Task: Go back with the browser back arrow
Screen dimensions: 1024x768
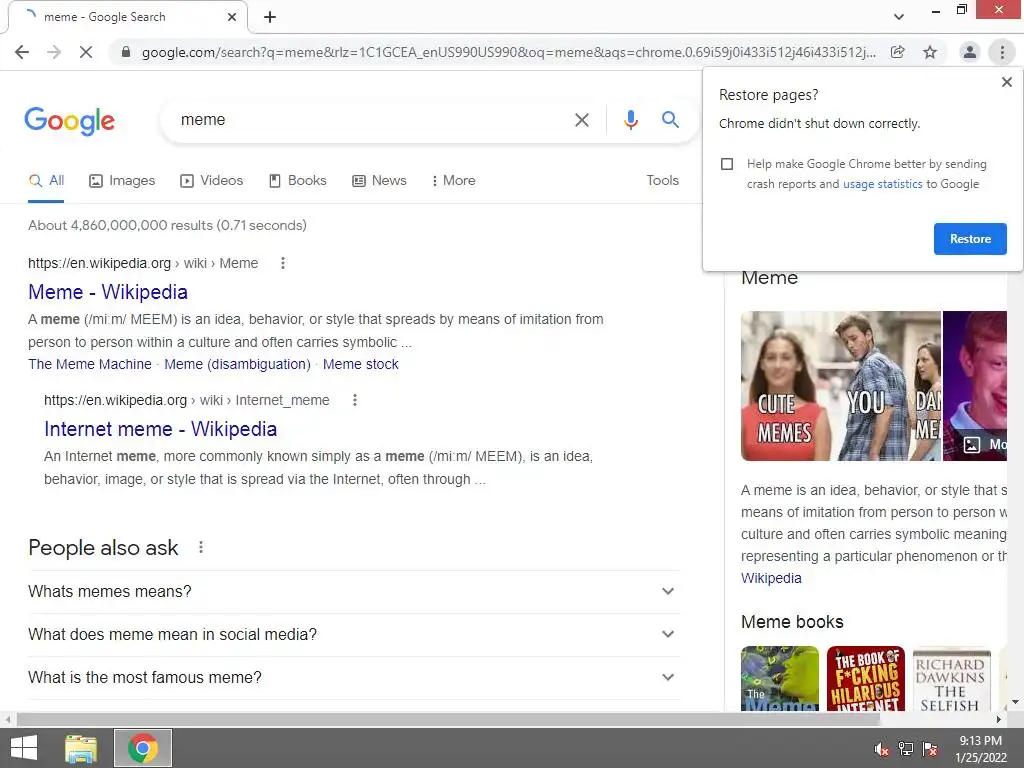Action: coord(22,52)
